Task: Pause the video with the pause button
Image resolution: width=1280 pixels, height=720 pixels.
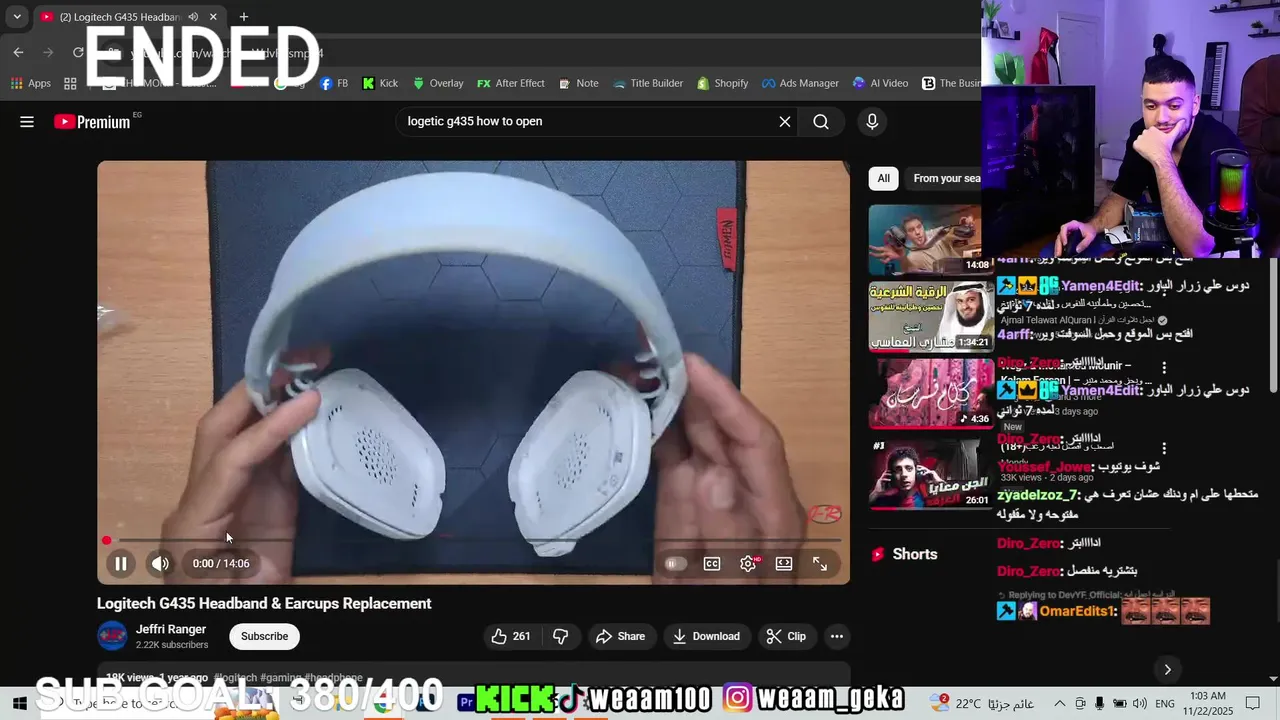Action: pos(120,564)
